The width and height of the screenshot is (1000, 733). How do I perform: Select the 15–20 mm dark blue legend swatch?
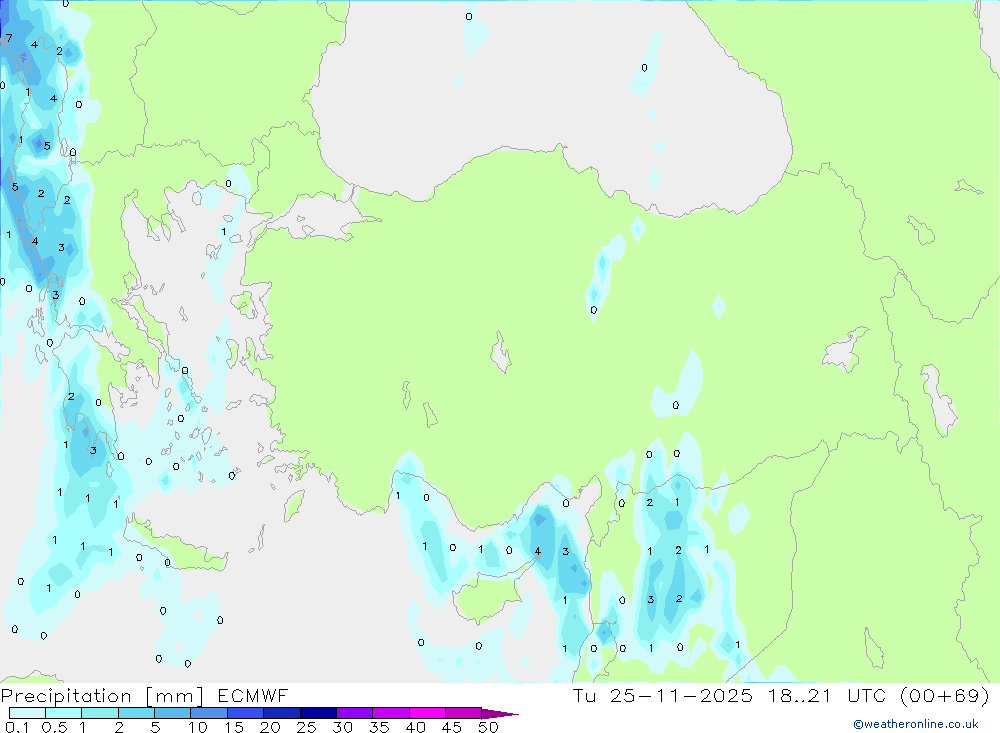tap(246, 713)
